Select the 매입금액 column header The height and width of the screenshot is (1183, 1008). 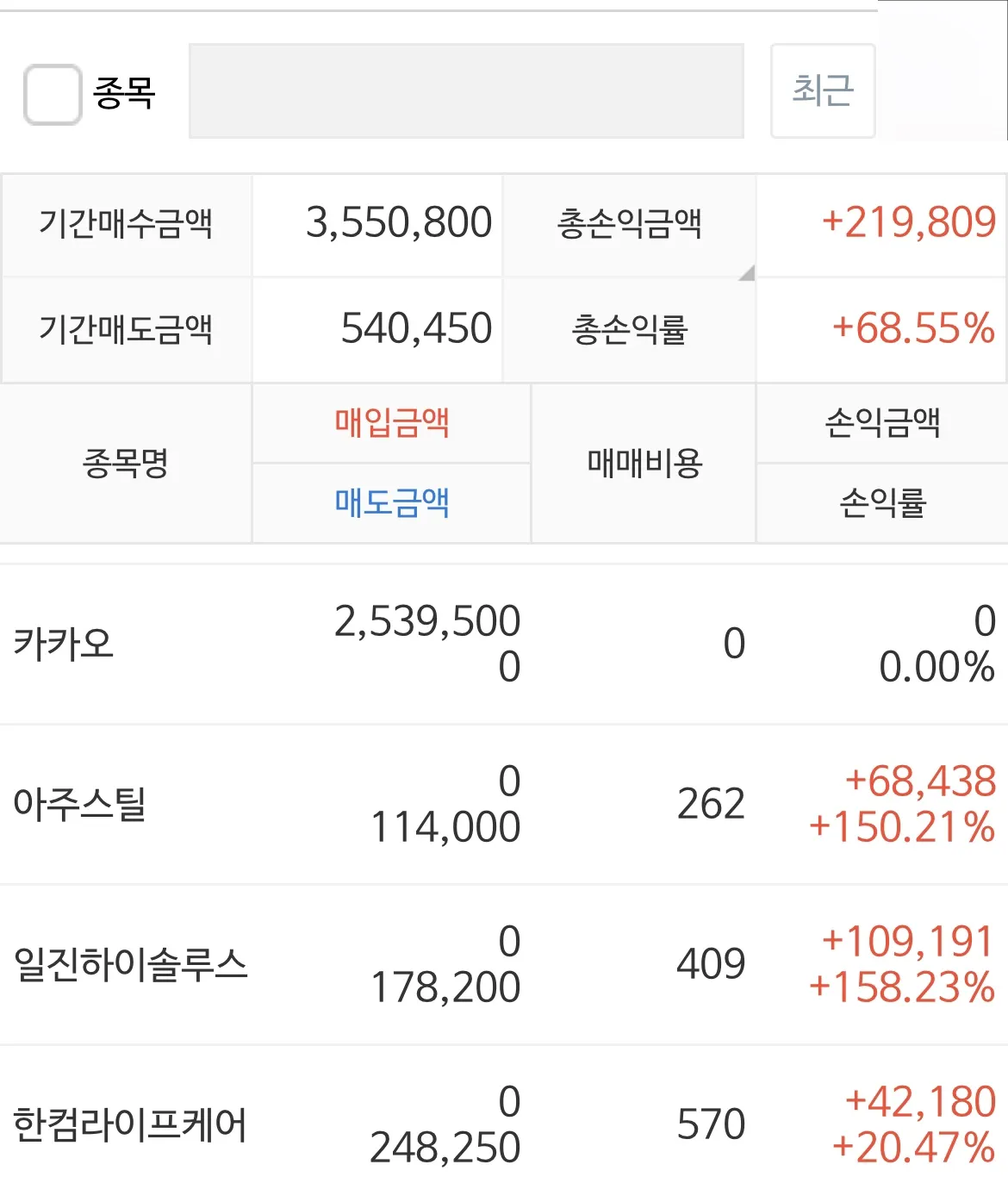392,423
